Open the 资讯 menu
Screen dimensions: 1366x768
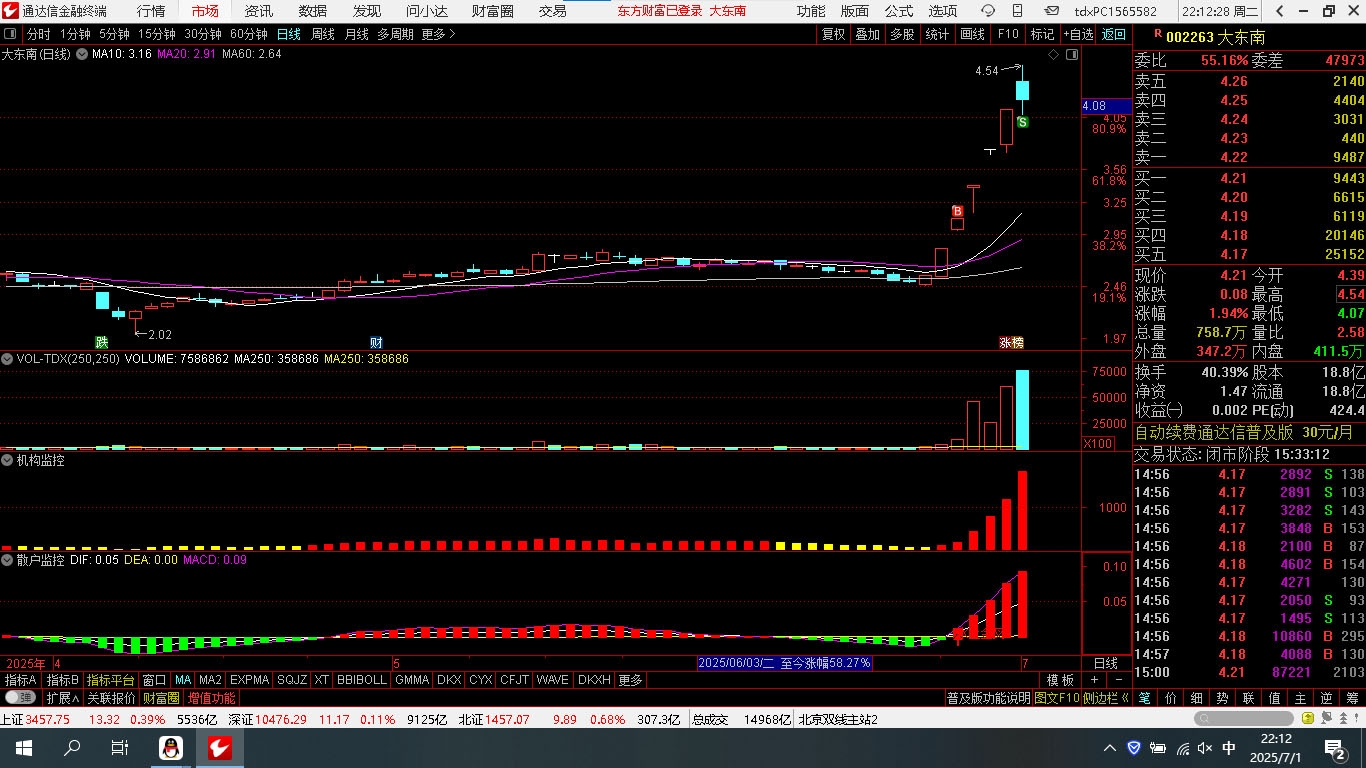(x=259, y=11)
